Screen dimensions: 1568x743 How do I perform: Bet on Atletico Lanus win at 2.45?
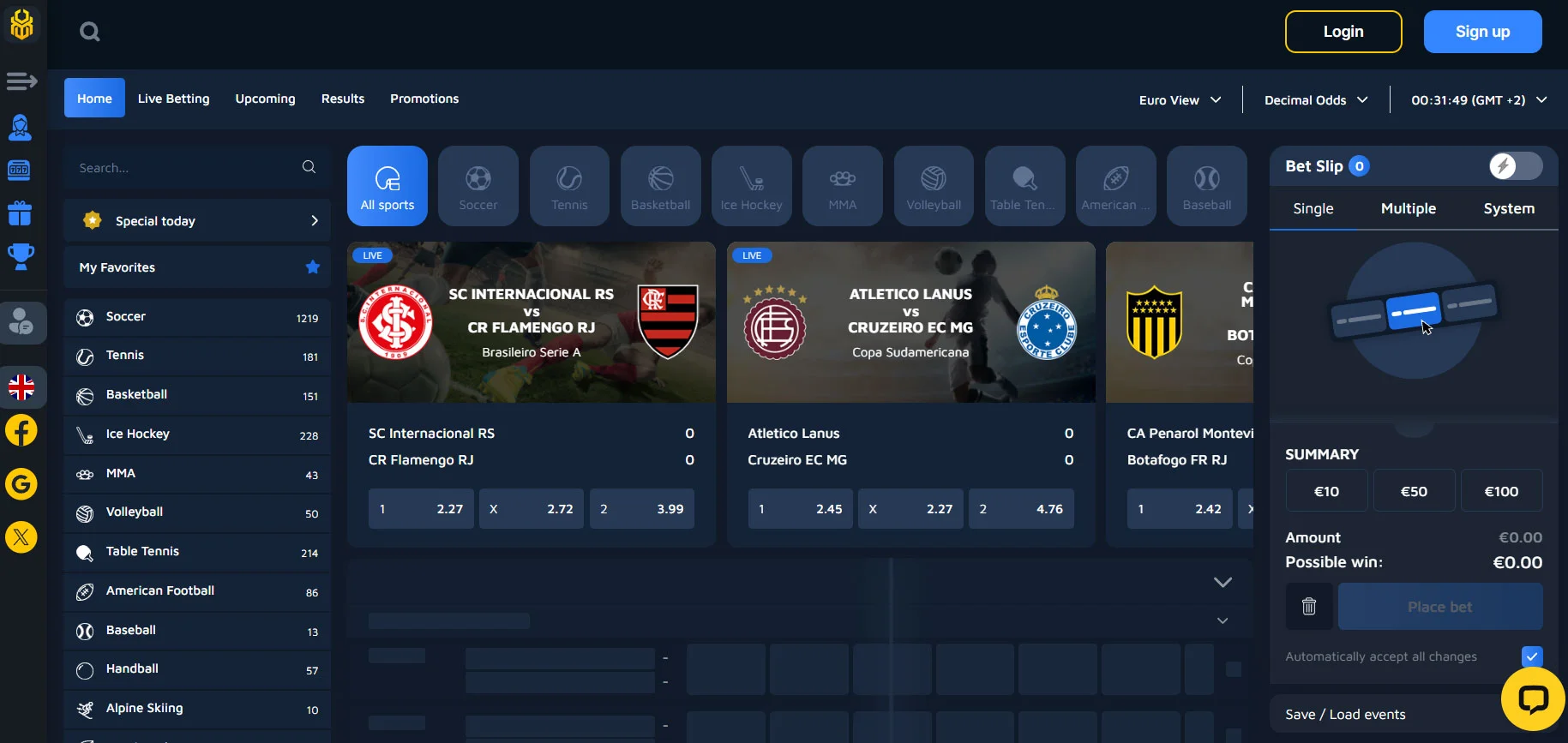[x=801, y=509]
